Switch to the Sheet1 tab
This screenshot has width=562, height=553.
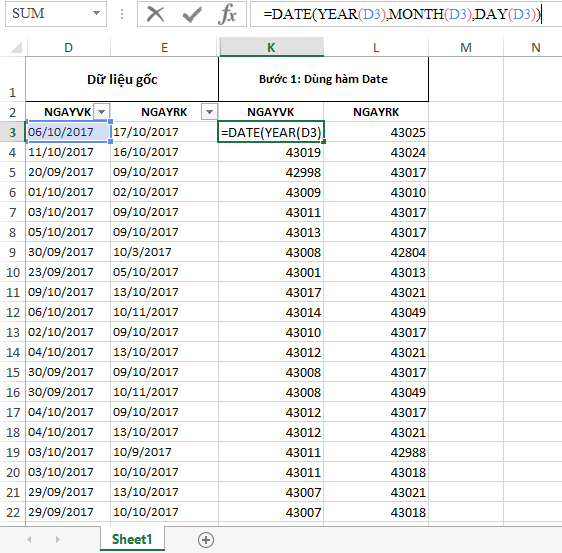132,539
